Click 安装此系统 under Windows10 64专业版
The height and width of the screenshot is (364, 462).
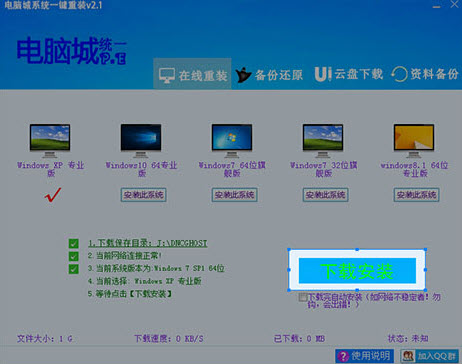click(x=143, y=195)
